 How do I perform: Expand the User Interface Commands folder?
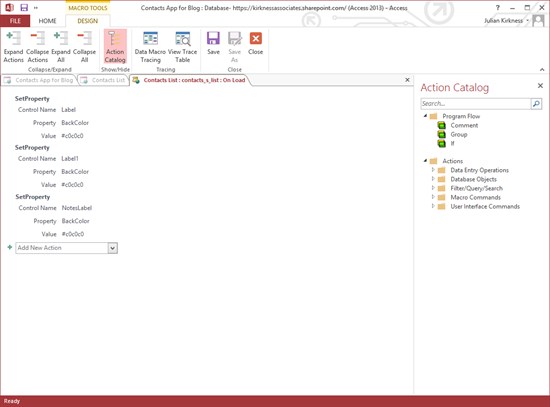[x=433, y=206]
